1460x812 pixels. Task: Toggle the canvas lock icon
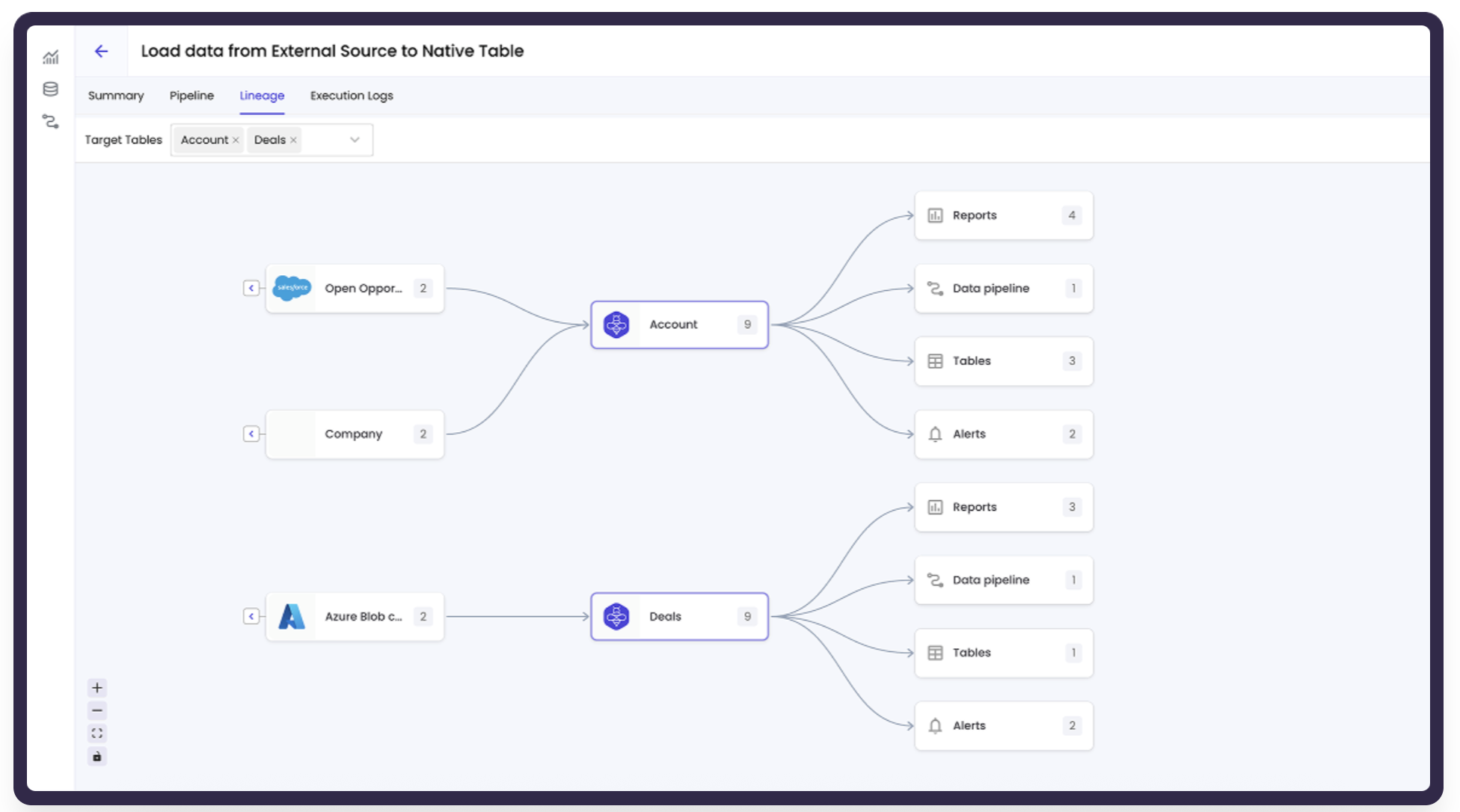tap(97, 757)
